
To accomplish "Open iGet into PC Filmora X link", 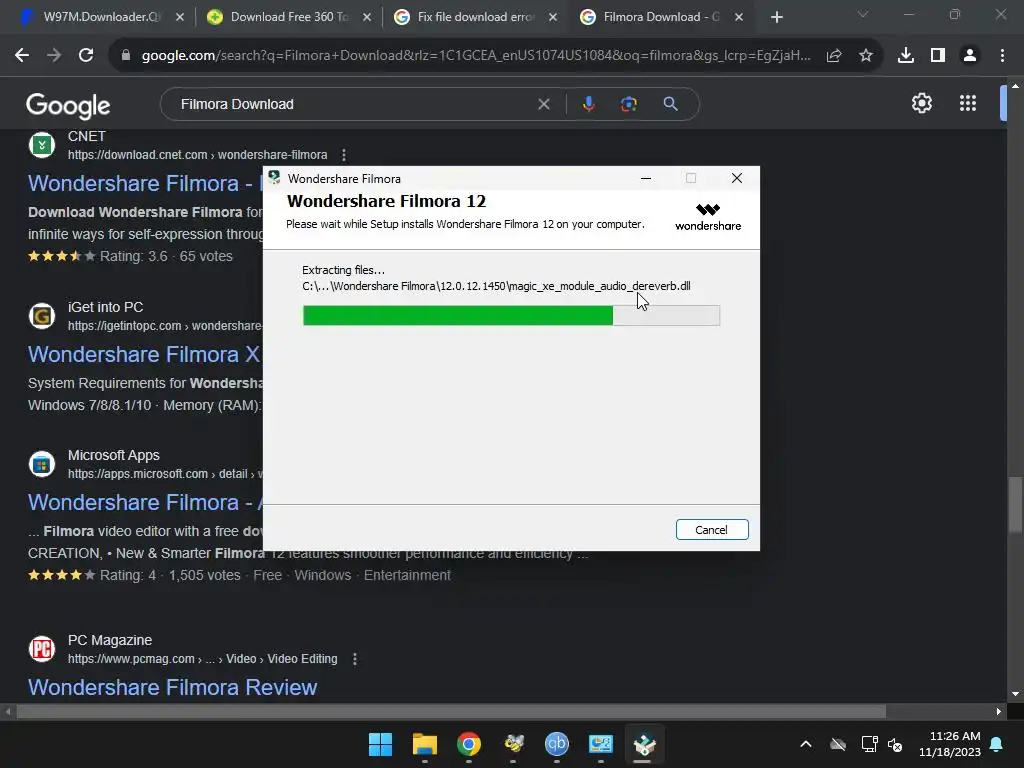I will tap(144, 354).
